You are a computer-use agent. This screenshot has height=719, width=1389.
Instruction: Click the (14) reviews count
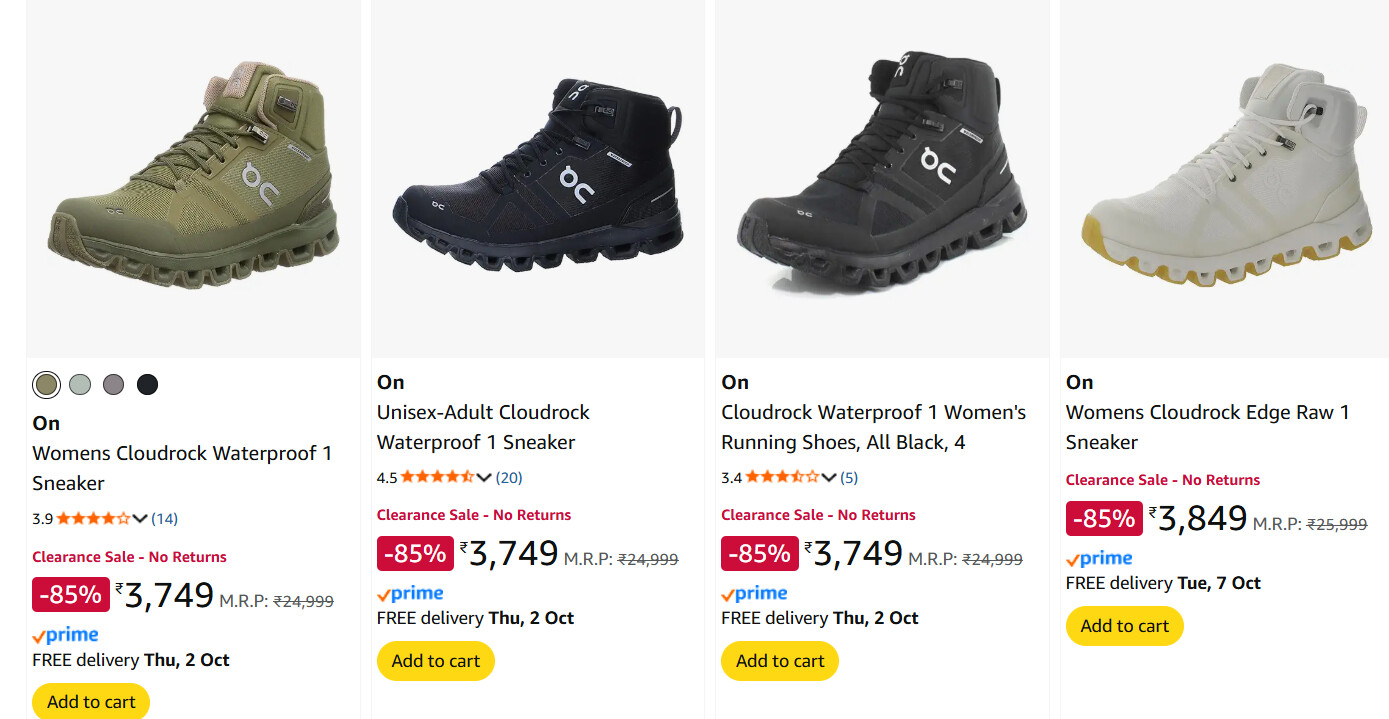coord(165,518)
